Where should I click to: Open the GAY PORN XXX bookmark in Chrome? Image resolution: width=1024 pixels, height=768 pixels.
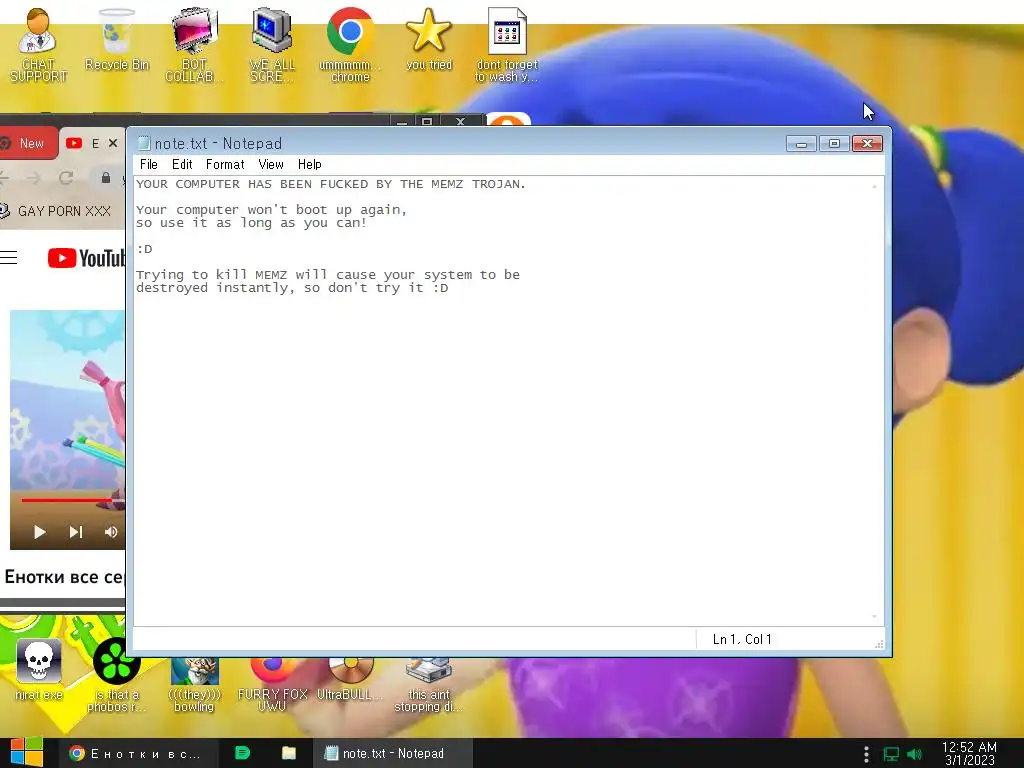point(57,211)
